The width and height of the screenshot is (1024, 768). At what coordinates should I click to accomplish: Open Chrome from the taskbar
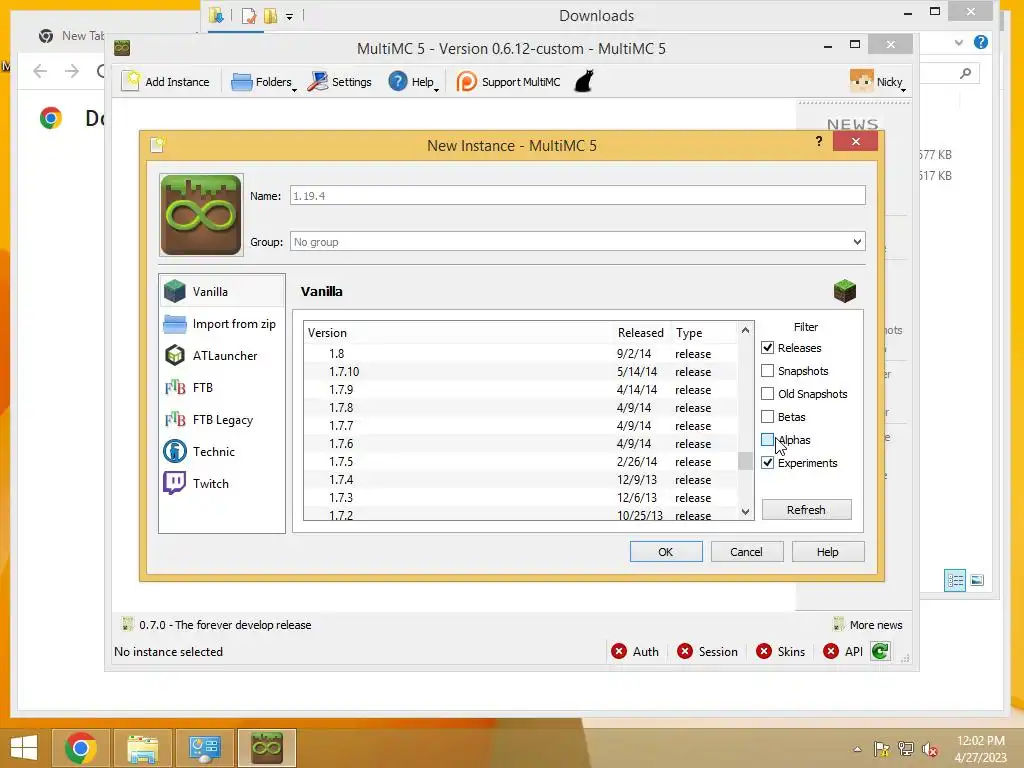(x=81, y=748)
